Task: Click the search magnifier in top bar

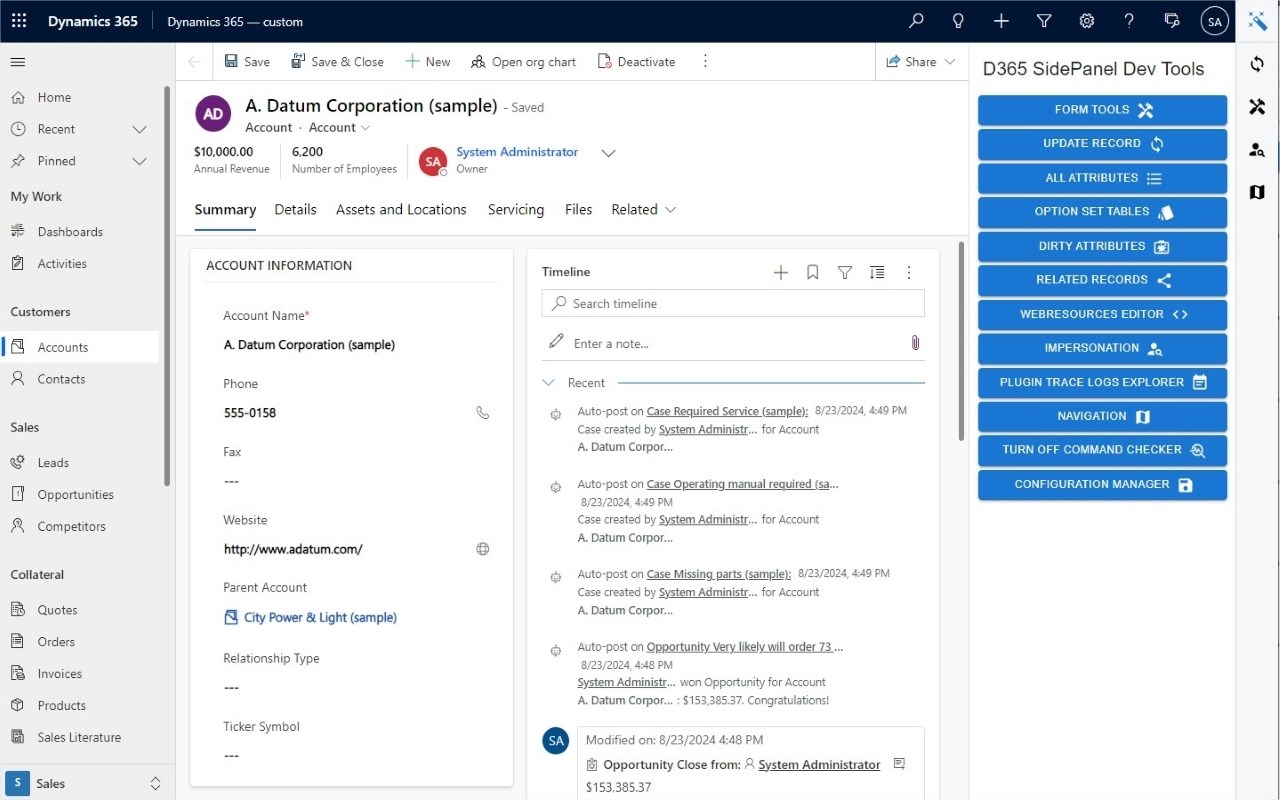Action: coord(916,21)
